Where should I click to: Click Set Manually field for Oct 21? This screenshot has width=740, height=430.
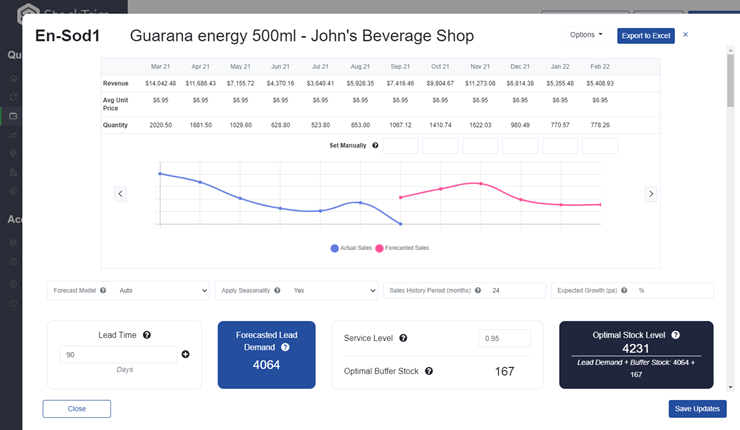[x=440, y=146]
